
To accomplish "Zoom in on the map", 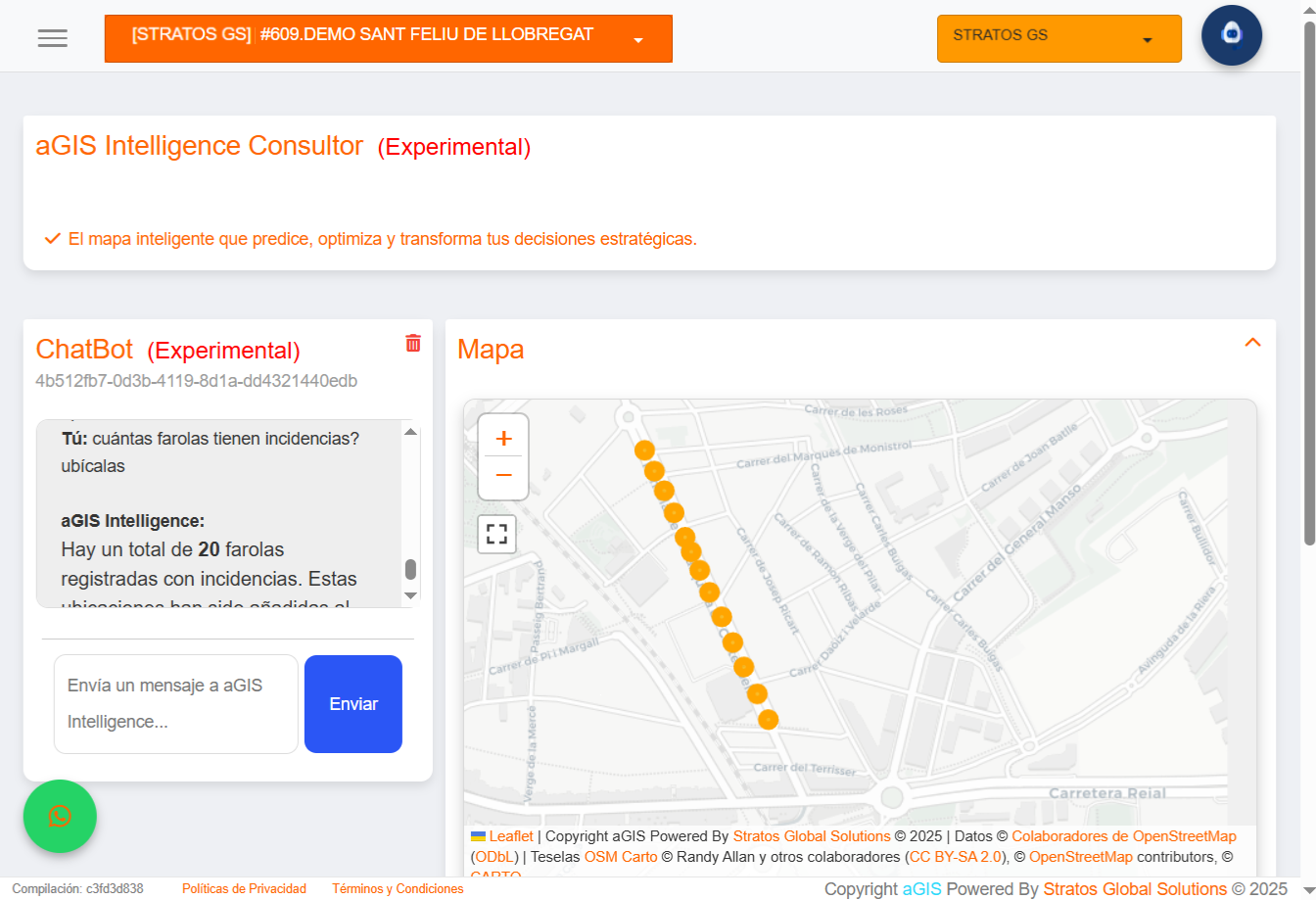I will pos(503,438).
